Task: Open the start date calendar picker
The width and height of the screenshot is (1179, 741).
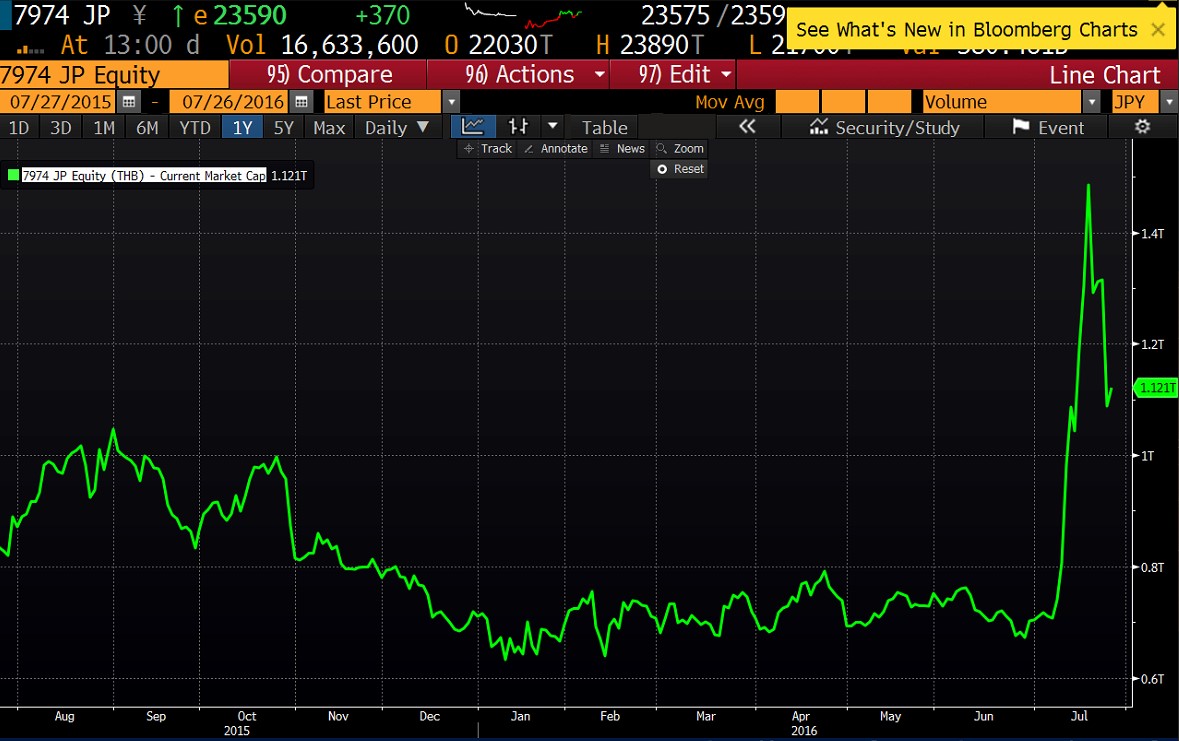Action: [x=128, y=102]
